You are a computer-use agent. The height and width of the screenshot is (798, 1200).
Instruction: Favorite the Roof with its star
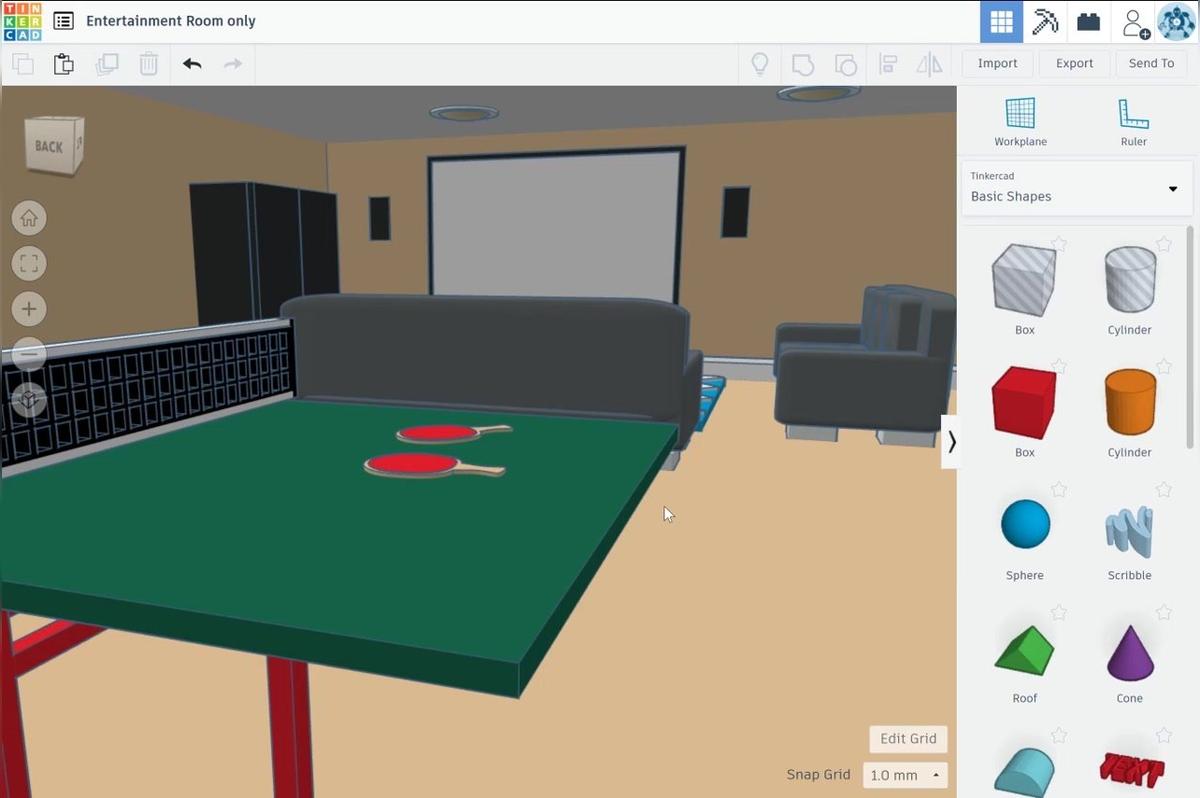pyautogui.click(x=1059, y=613)
